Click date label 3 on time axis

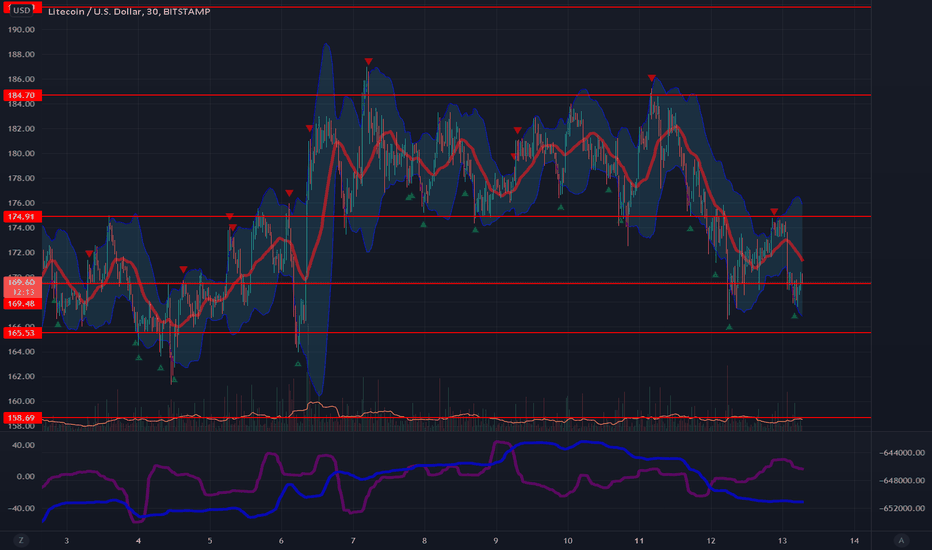coord(67,540)
